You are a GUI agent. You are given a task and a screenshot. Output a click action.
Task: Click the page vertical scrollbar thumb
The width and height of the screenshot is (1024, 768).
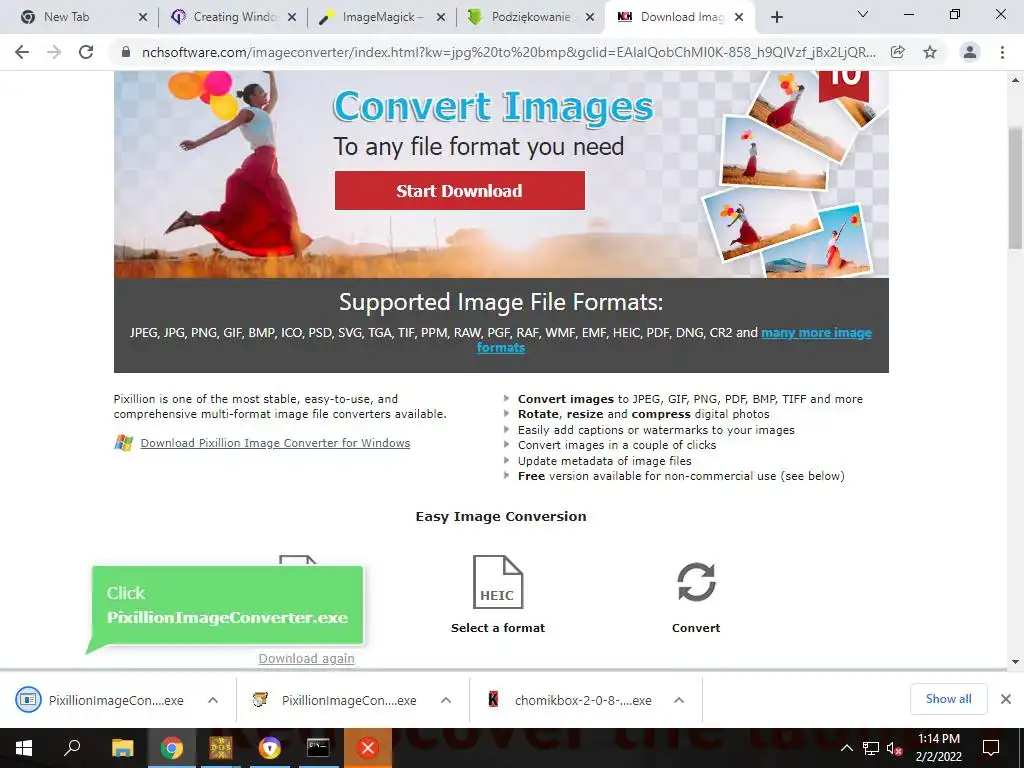[x=1015, y=188]
